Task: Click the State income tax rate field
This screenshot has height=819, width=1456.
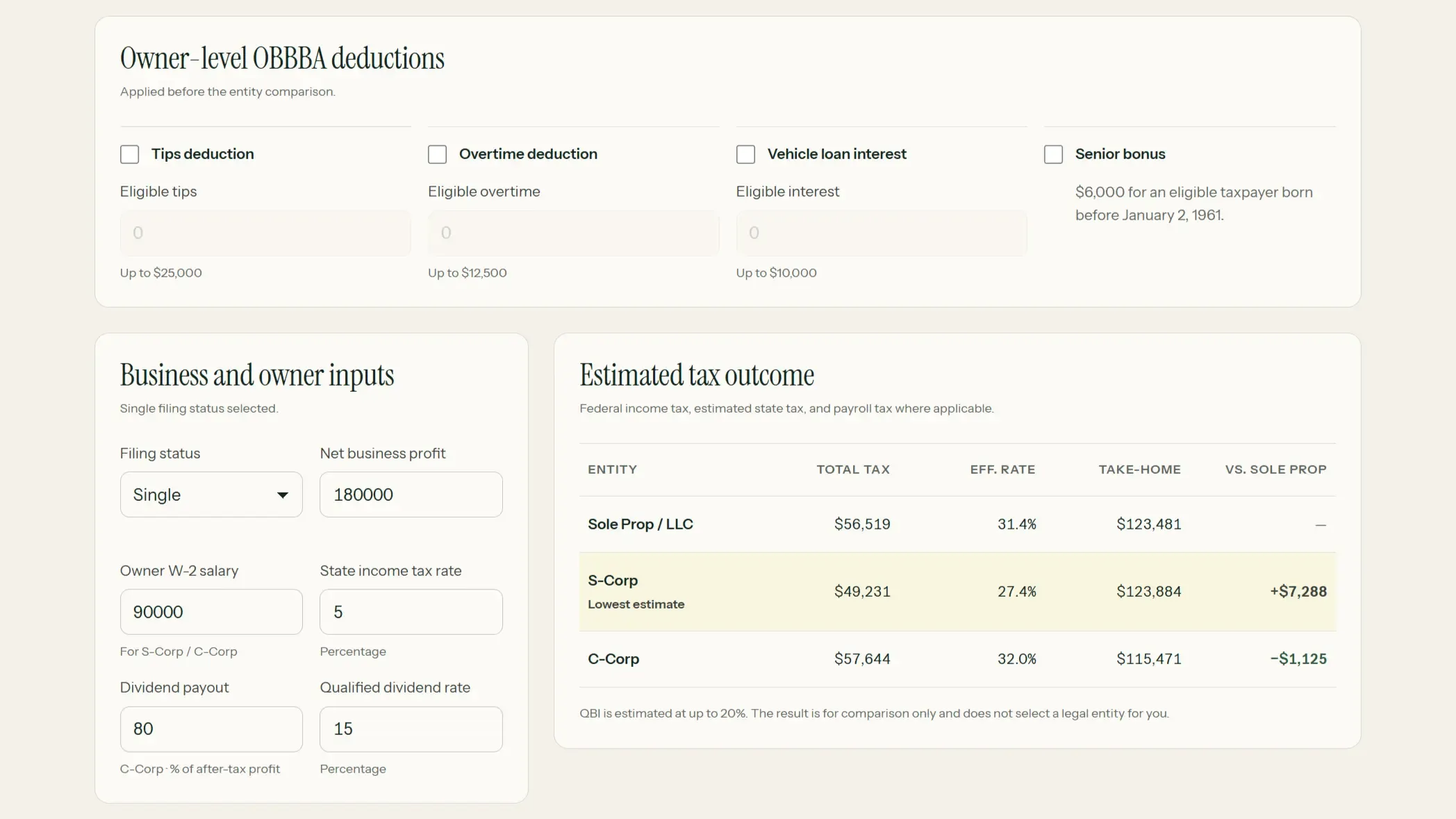Action: pos(411,612)
